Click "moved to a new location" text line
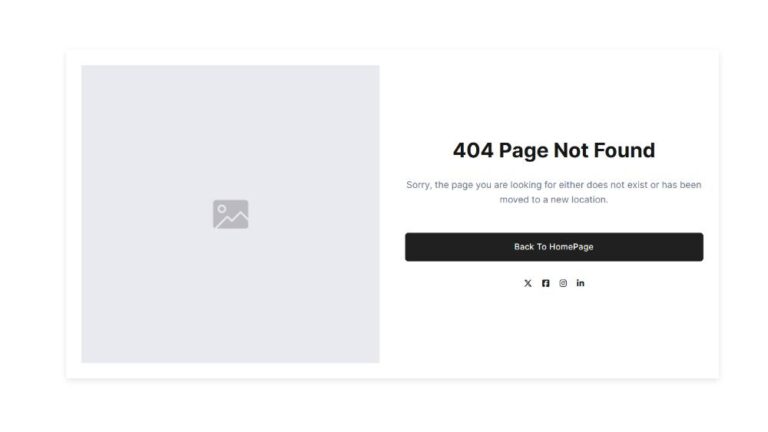 point(553,199)
